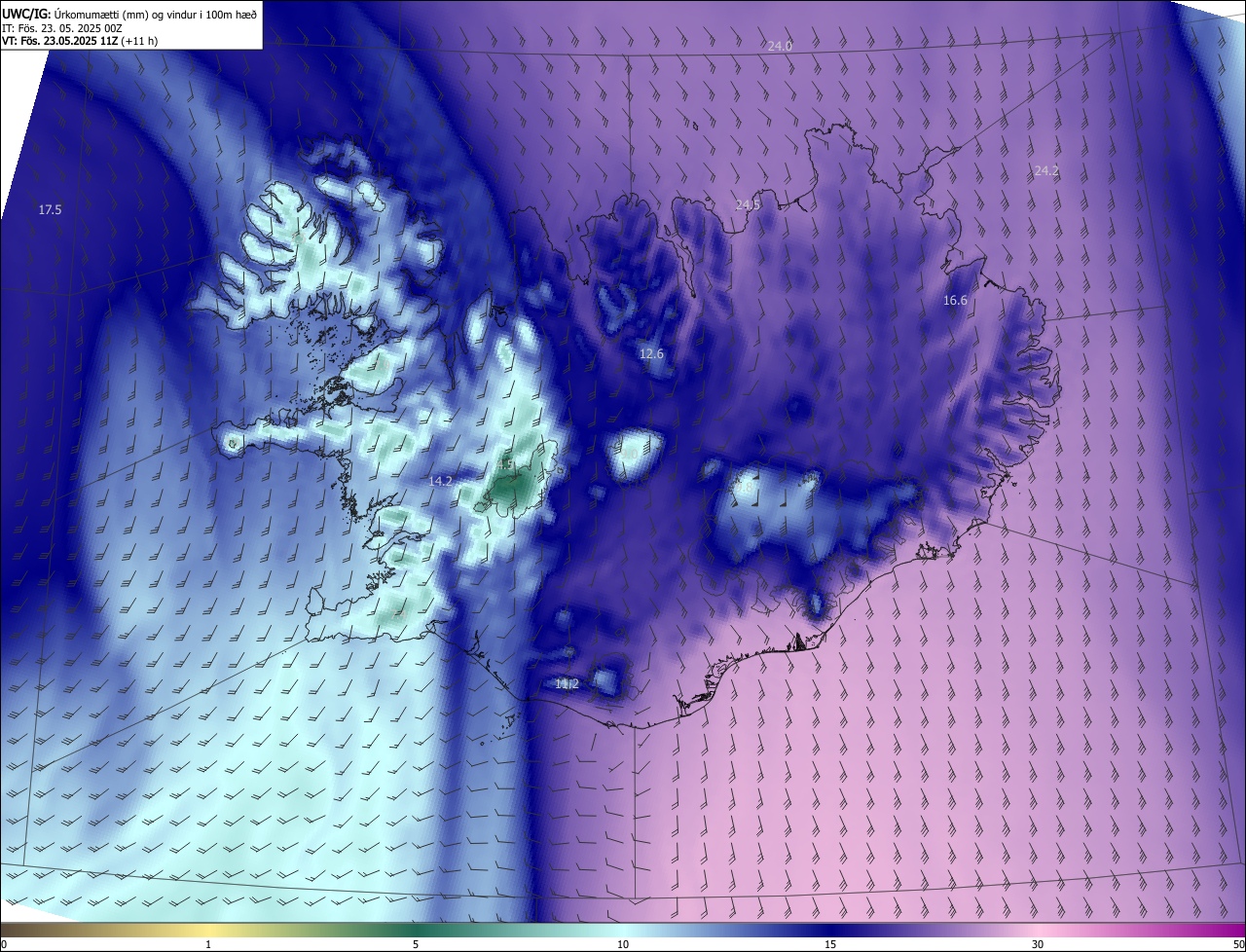This screenshot has height=952, width=1246.
Task: Click the precipitable water colour scale bar
Action: (623, 930)
